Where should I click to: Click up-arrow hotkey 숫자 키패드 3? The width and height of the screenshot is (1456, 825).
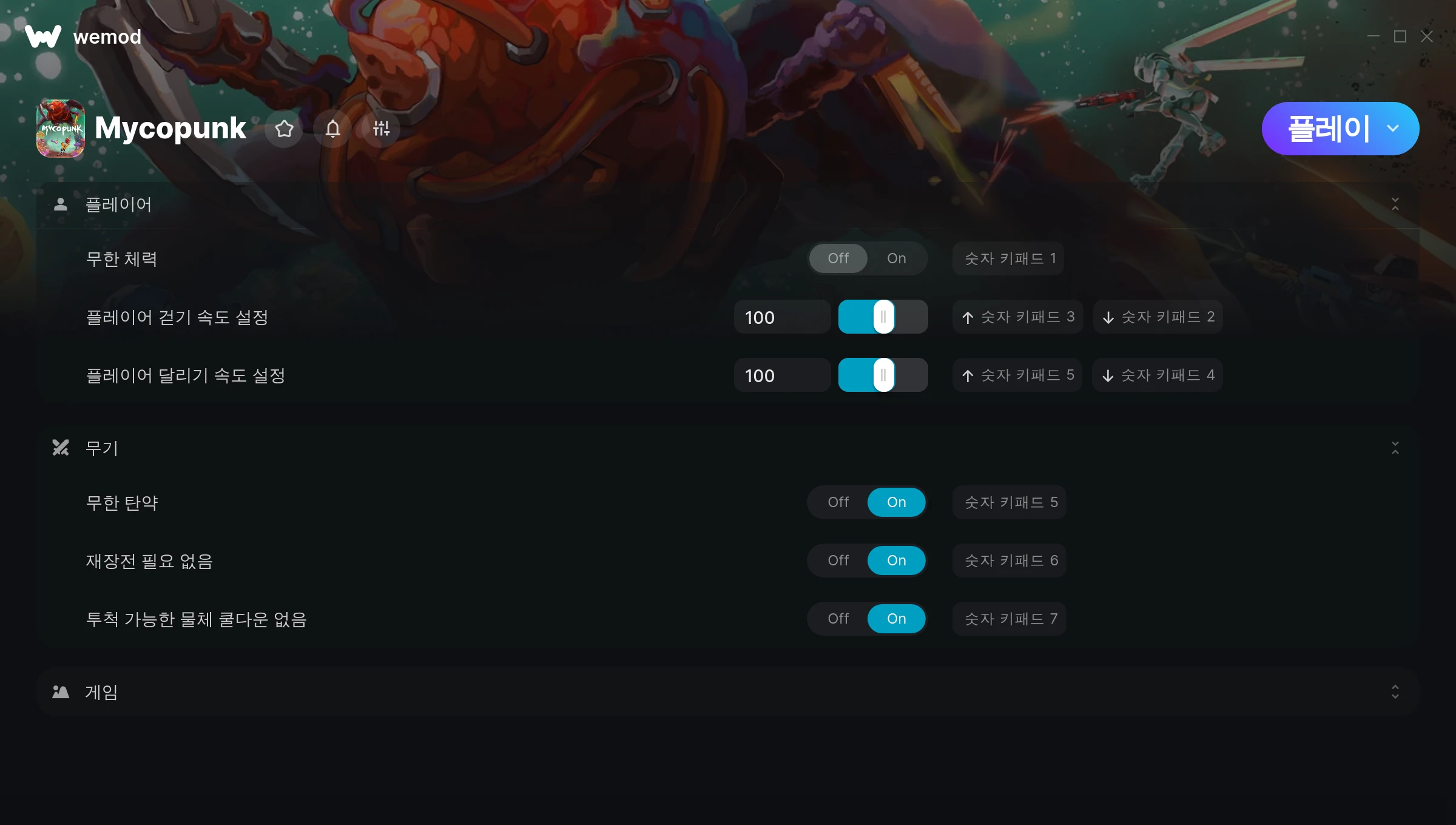[1017, 317]
